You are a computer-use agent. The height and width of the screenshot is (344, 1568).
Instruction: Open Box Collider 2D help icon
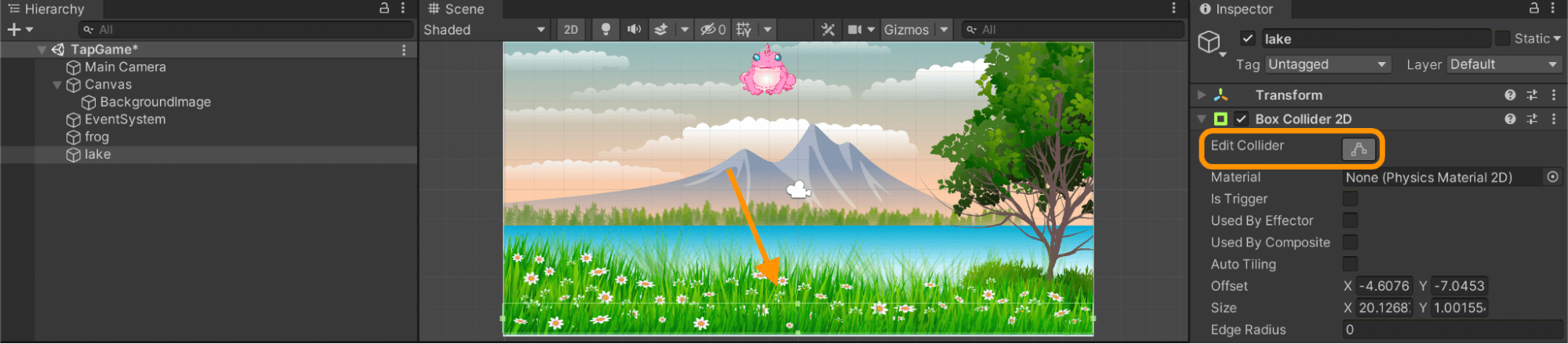(x=1510, y=119)
